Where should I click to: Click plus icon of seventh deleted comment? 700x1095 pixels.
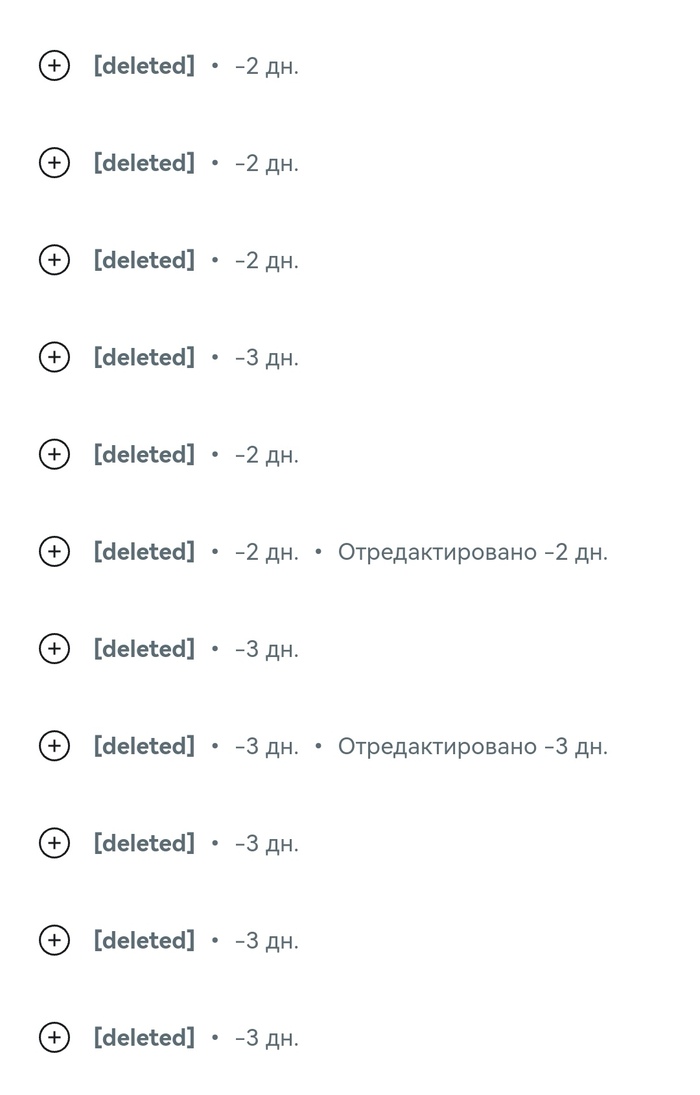[54, 649]
